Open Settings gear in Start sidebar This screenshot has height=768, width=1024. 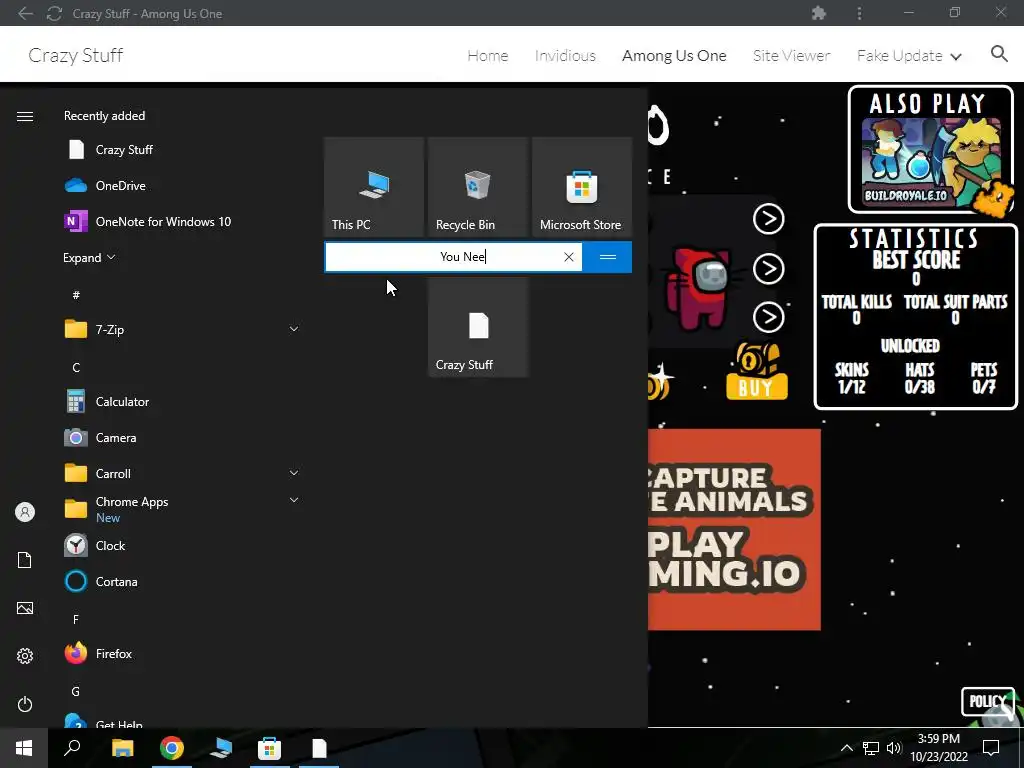coord(25,656)
